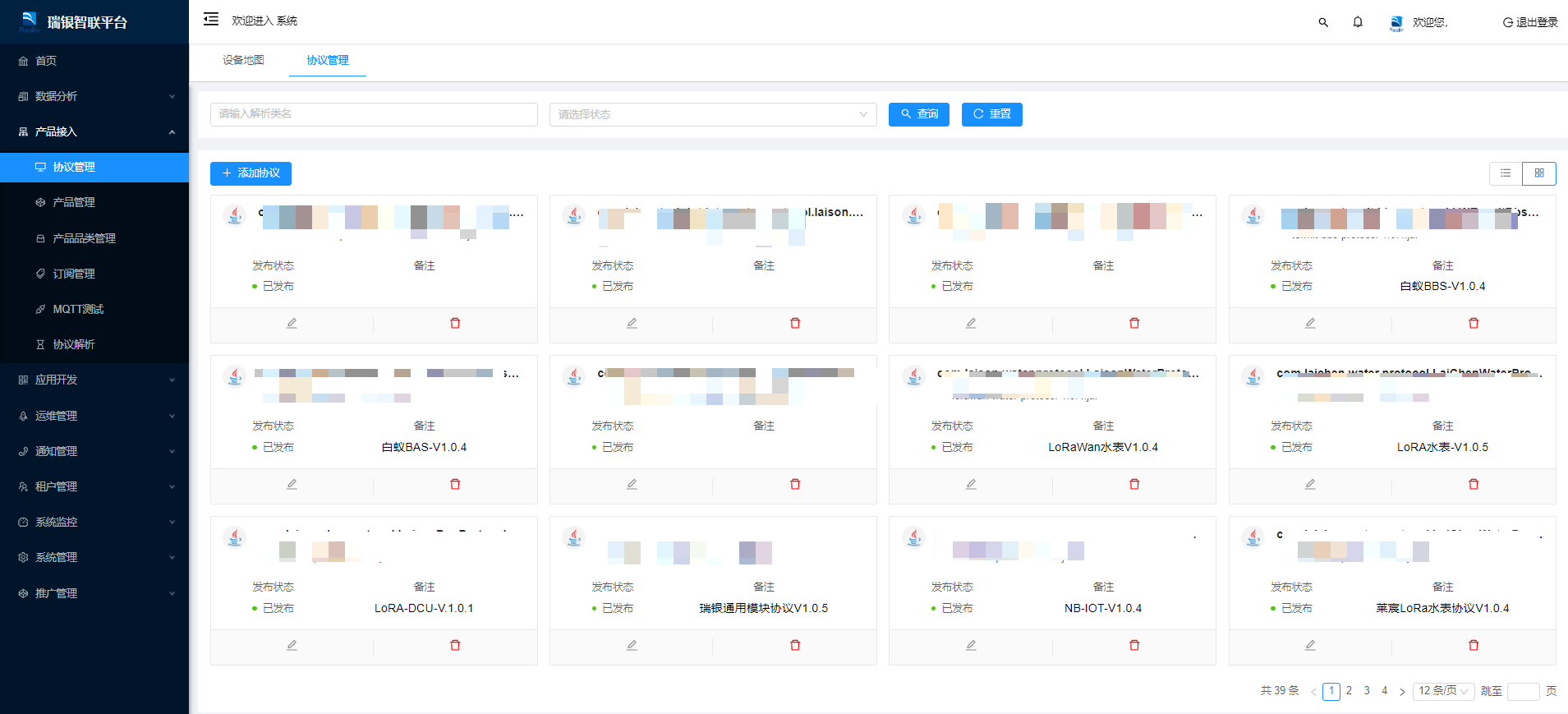Edit the 瑞银通用模块协议V1.0.5 card

pyautogui.click(x=632, y=646)
